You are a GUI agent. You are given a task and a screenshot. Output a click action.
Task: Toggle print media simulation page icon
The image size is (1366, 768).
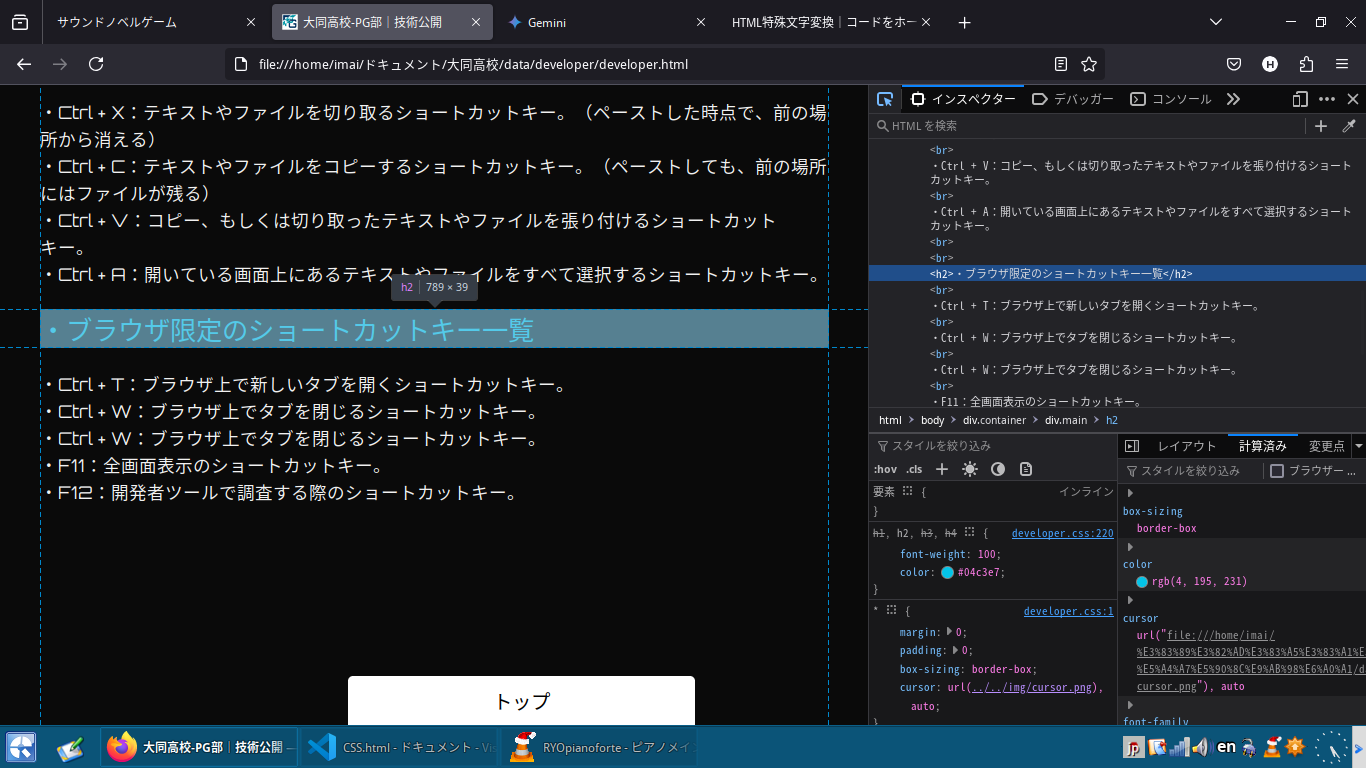(1025, 469)
